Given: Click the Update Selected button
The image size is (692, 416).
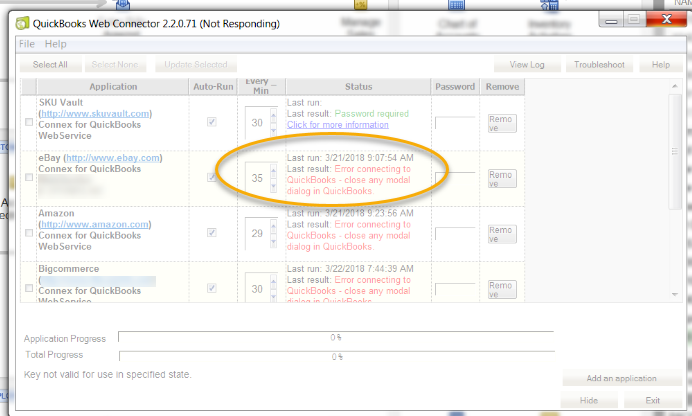Looking at the screenshot, I should point(196,65).
